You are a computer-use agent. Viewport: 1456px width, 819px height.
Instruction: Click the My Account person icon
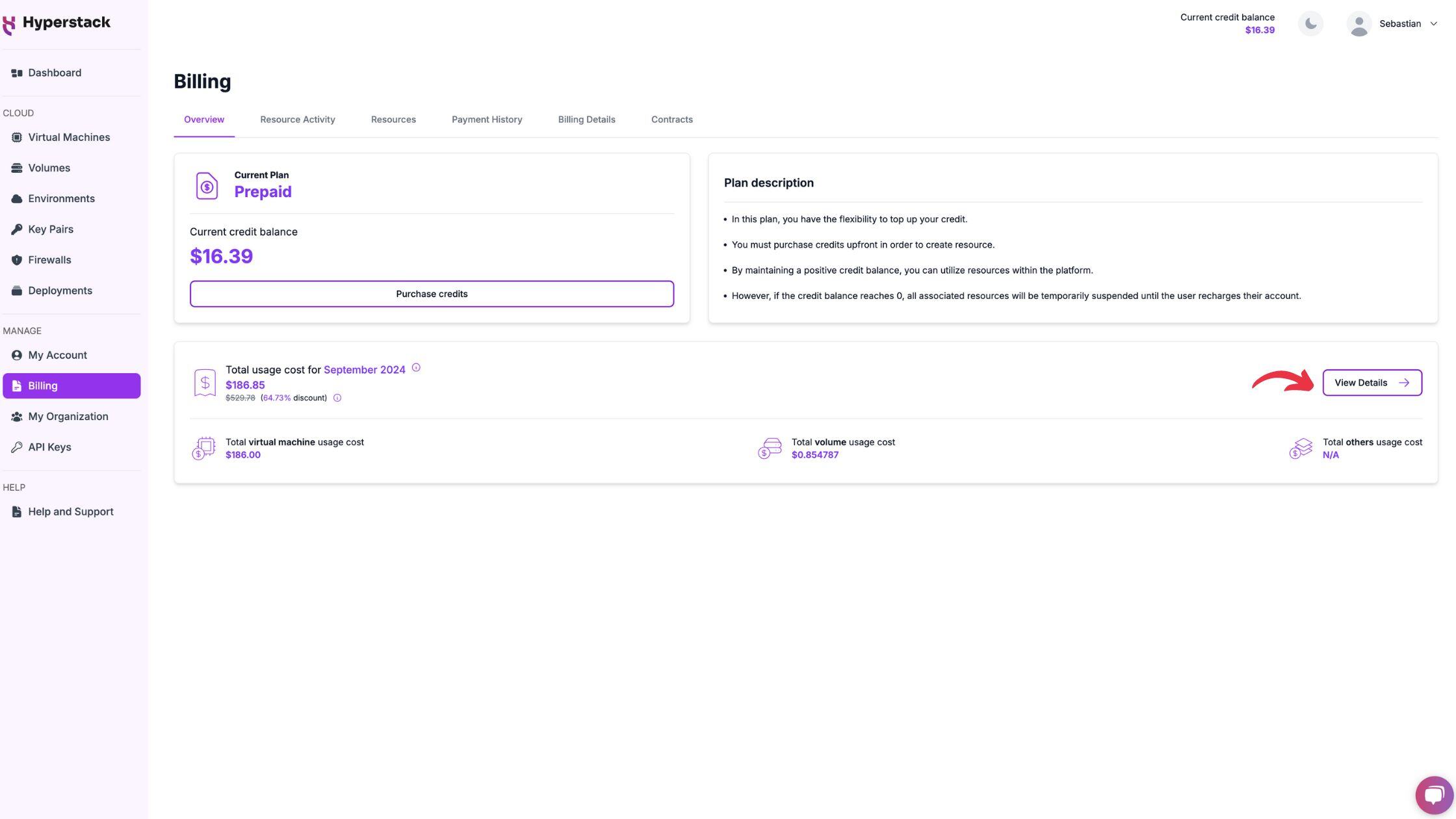tap(17, 356)
